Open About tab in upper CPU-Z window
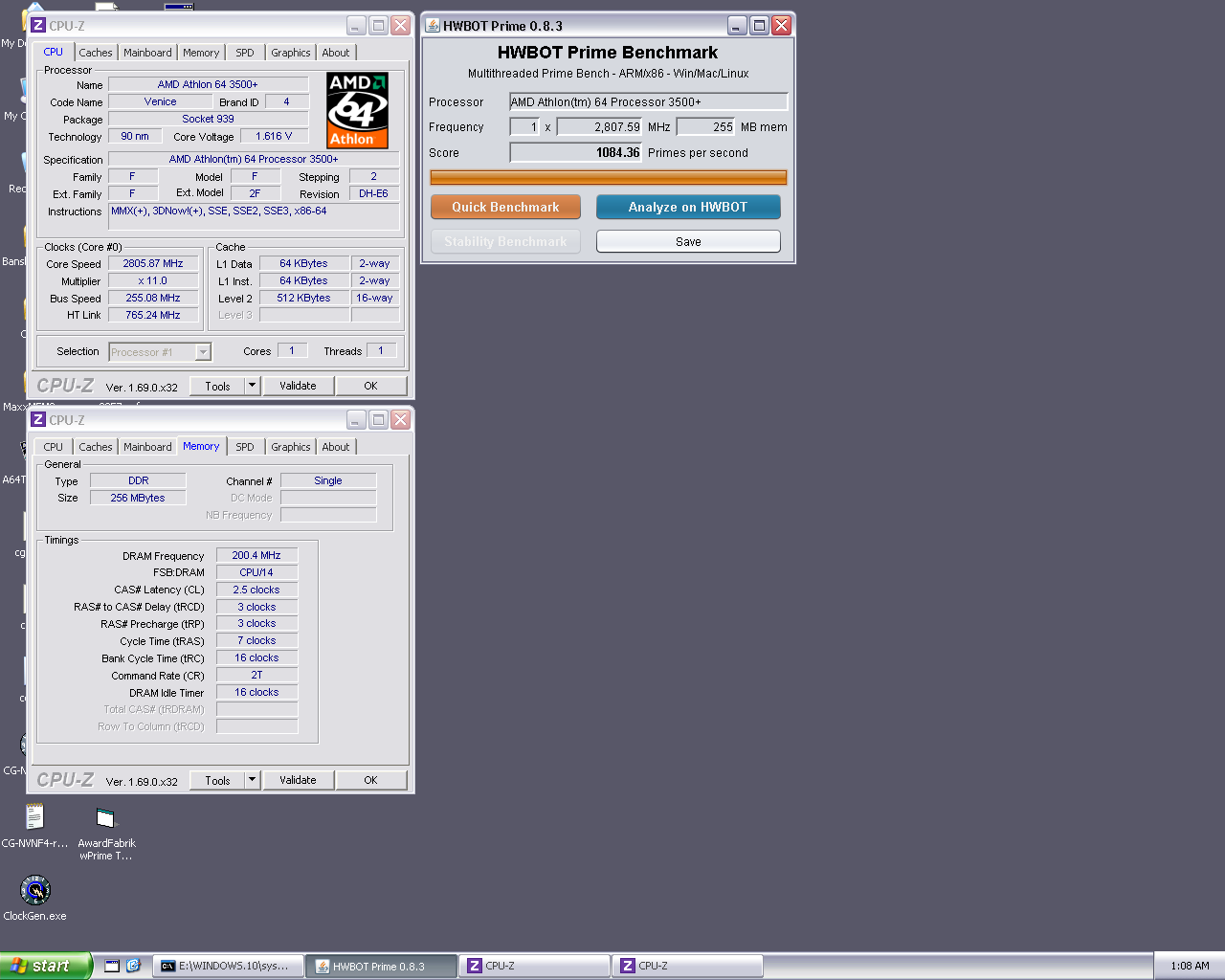The width and height of the screenshot is (1225, 980). (335, 53)
